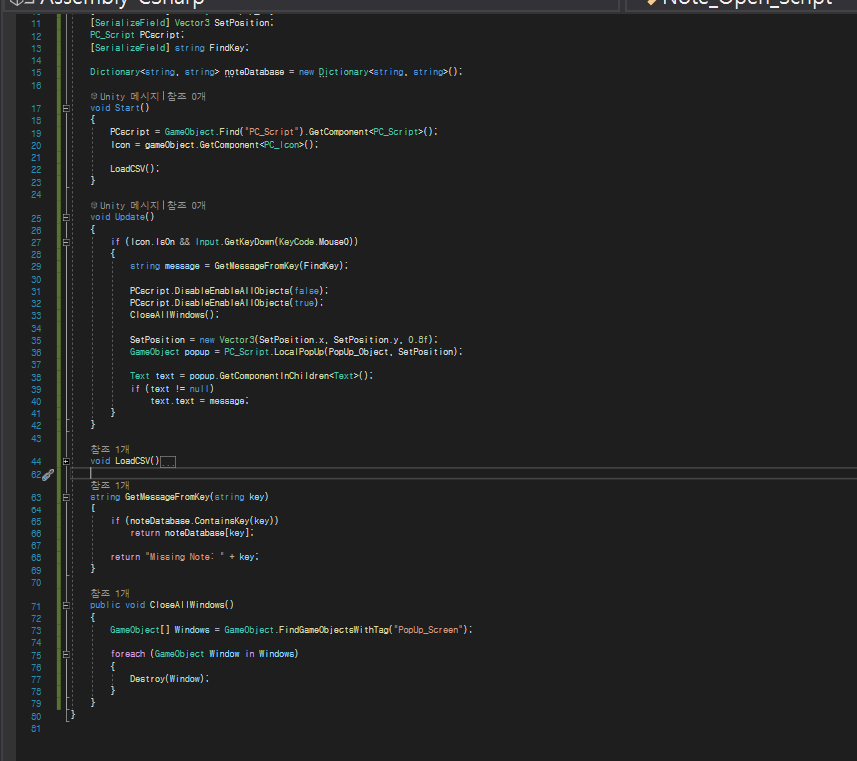Click line number 43 in the margin
This screenshot has width=857, height=761.
(x=36, y=438)
